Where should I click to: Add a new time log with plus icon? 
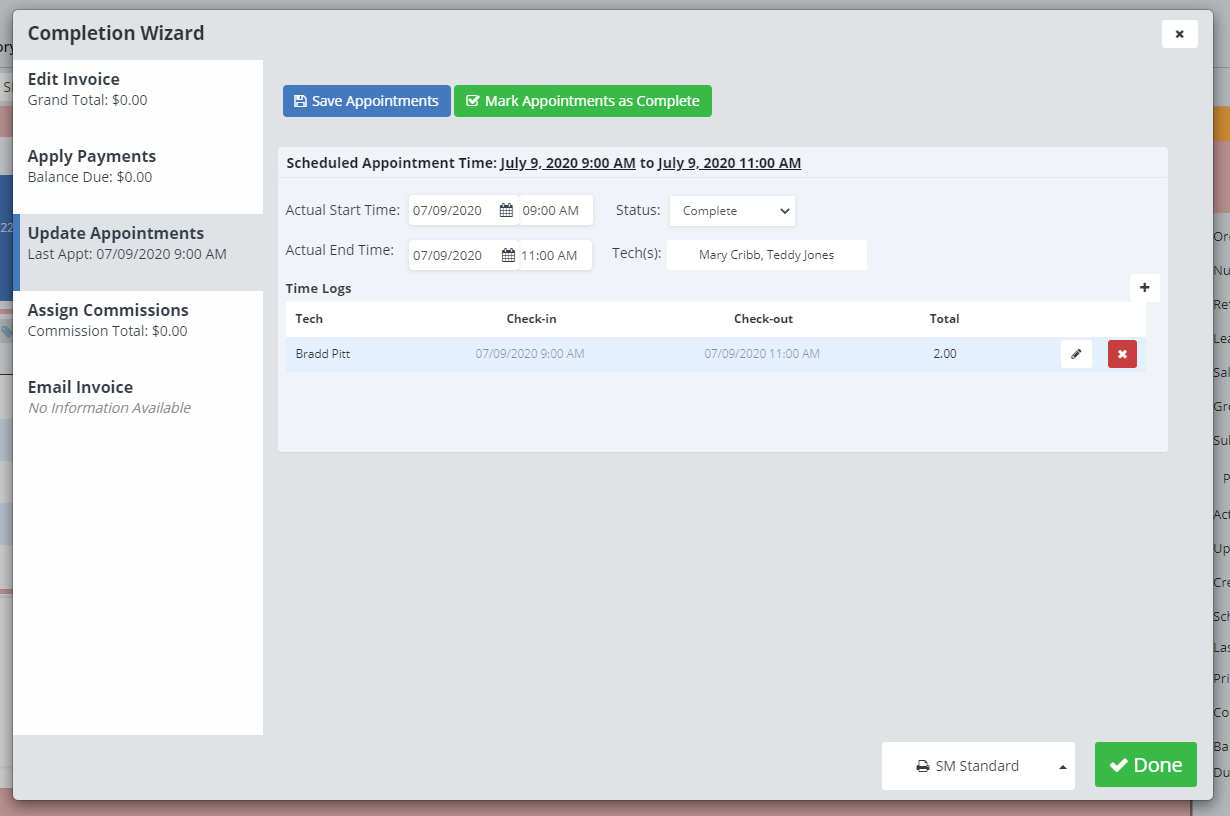1144,288
